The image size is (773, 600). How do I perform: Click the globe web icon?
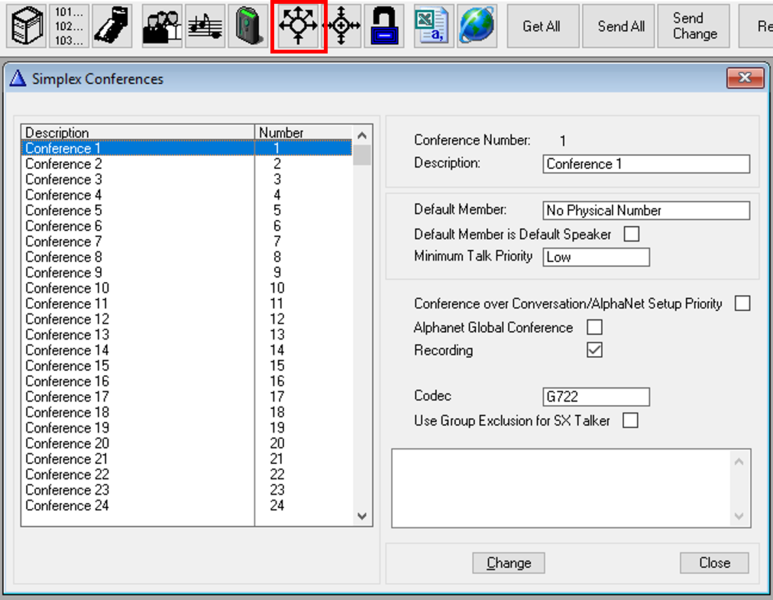pyautogui.click(x=477, y=26)
